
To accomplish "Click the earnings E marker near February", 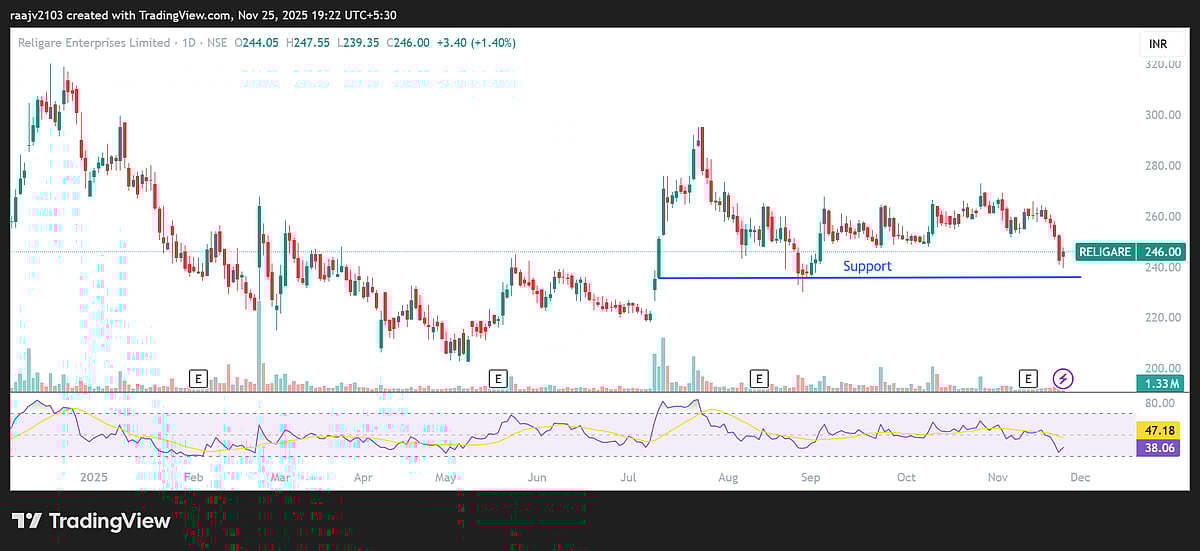I will click(x=198, y=378).
